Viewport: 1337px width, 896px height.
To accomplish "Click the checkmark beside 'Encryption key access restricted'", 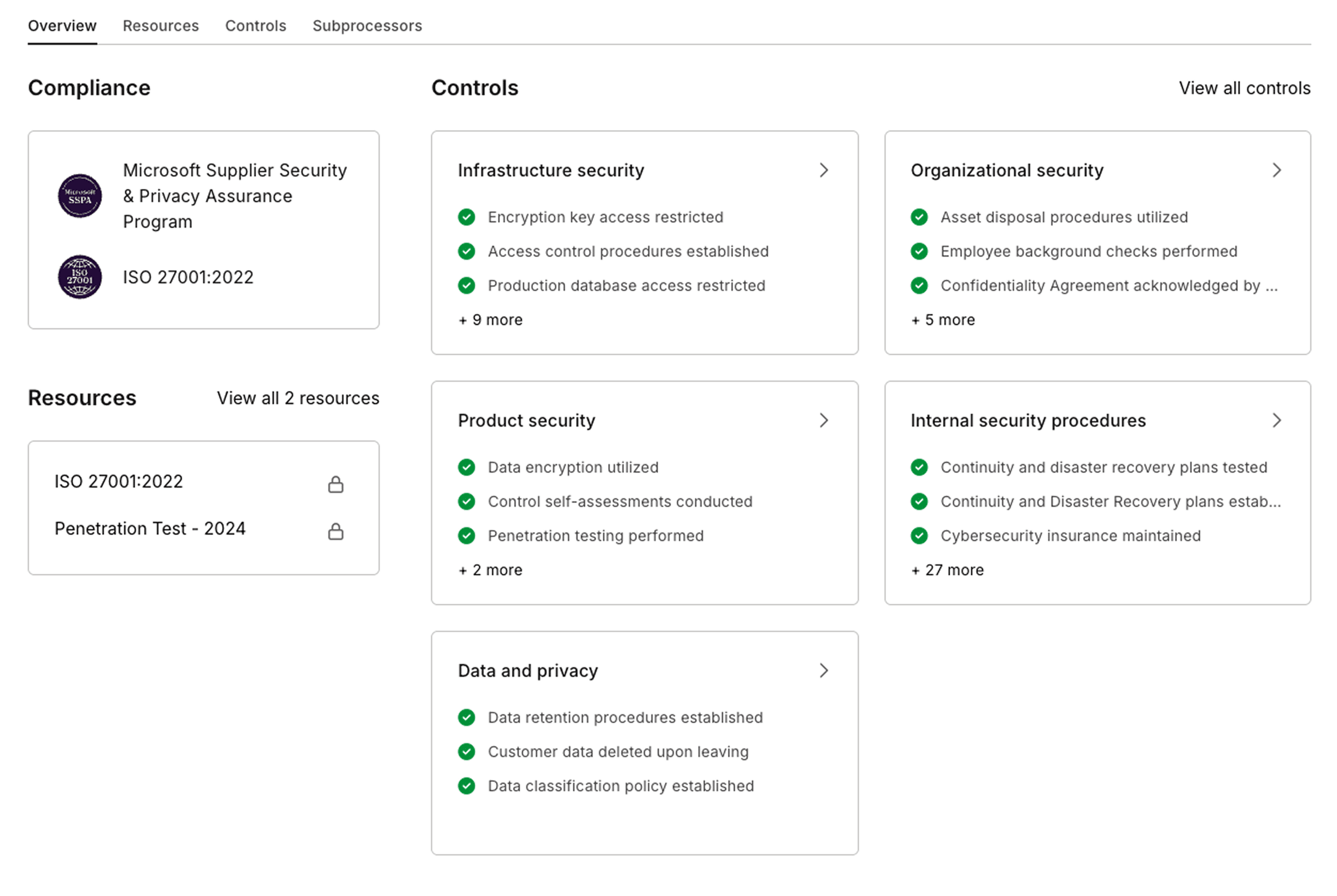I will [x=466, y=217].
